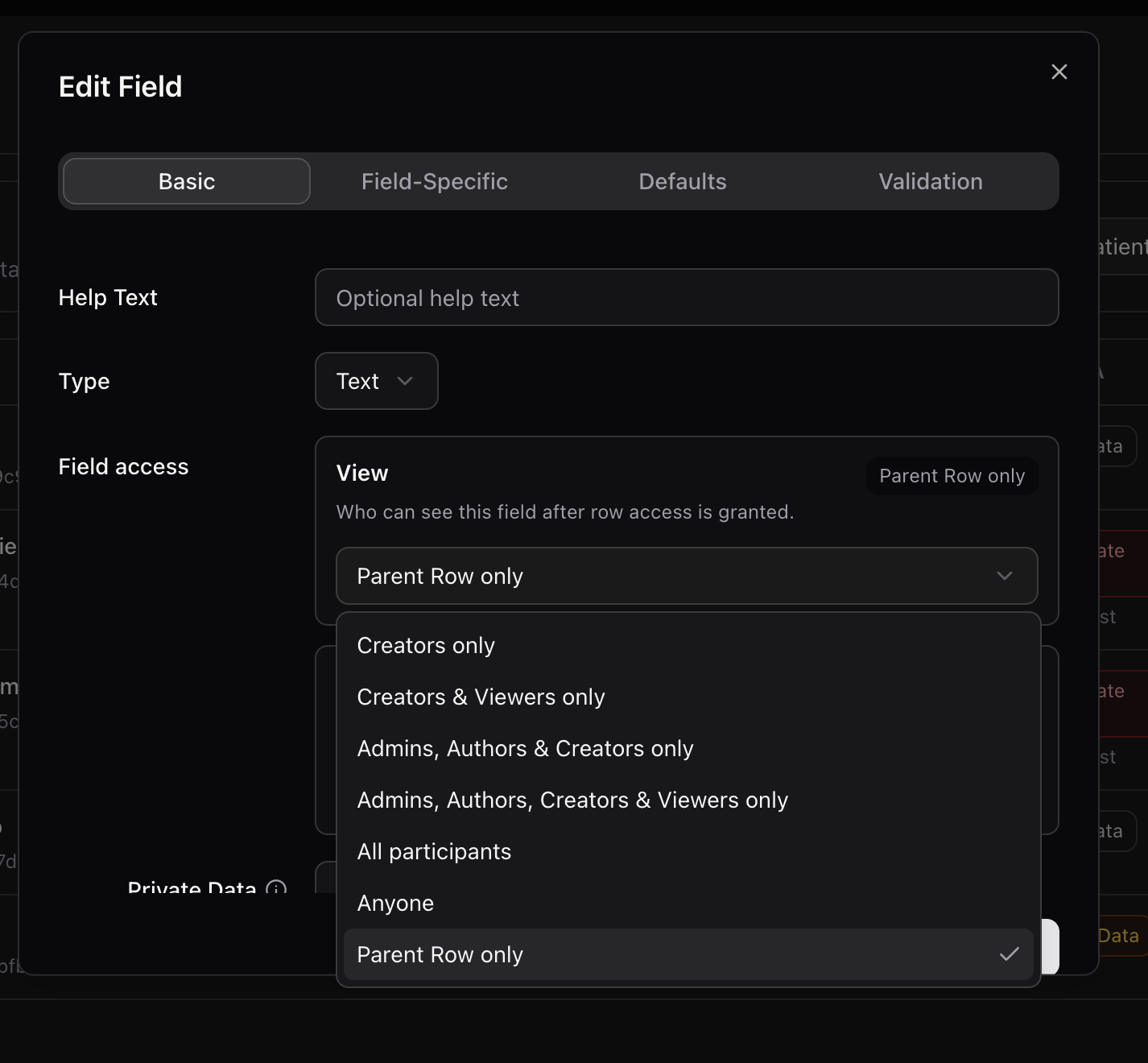Screen dimensions: 1148x1063
Task: Collapse the View access dropdown
Action: coord(687,576)
